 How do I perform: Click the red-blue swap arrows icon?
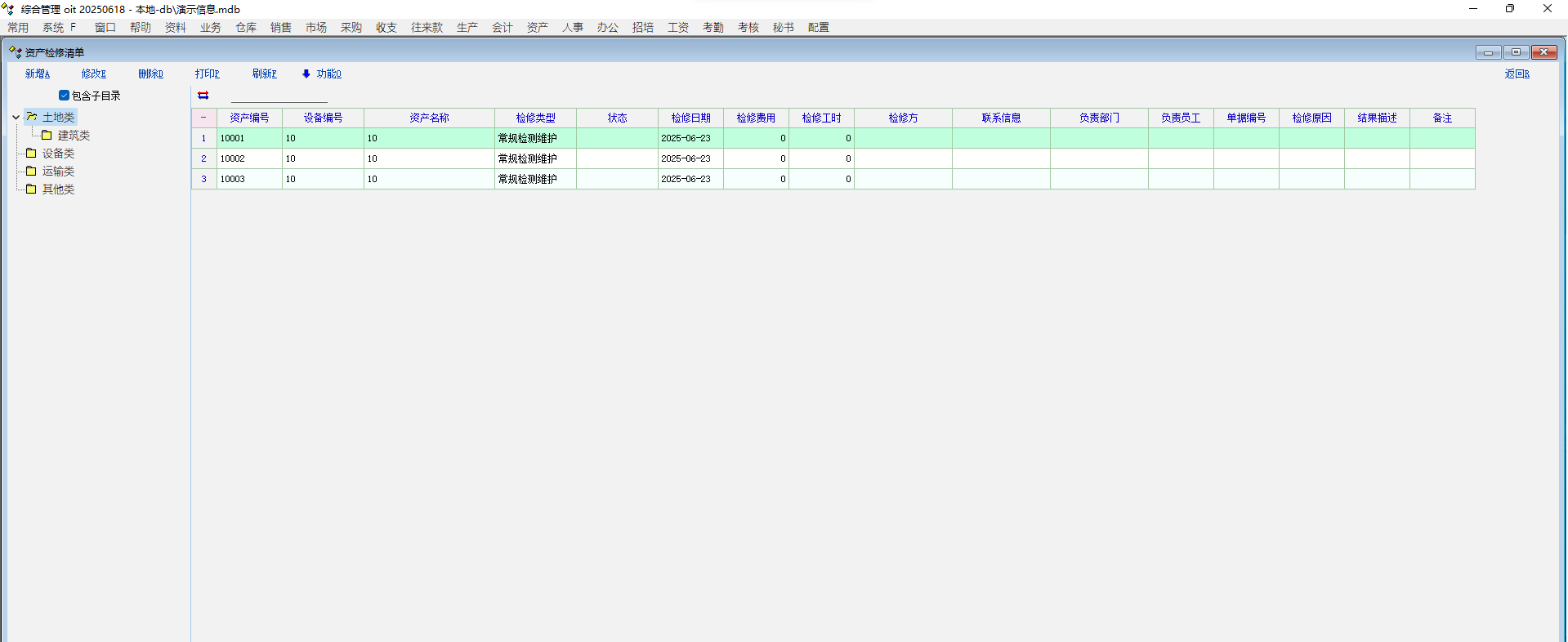tap(203, 96)
